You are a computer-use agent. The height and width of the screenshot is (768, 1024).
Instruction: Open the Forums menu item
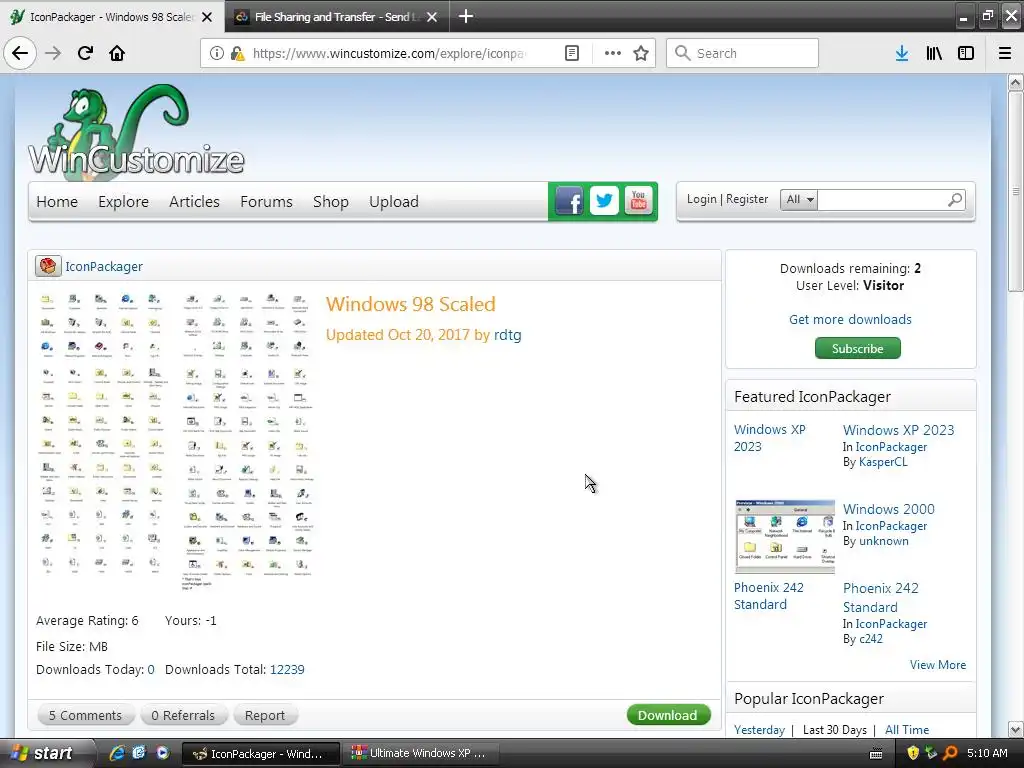(x=266, y=202)
